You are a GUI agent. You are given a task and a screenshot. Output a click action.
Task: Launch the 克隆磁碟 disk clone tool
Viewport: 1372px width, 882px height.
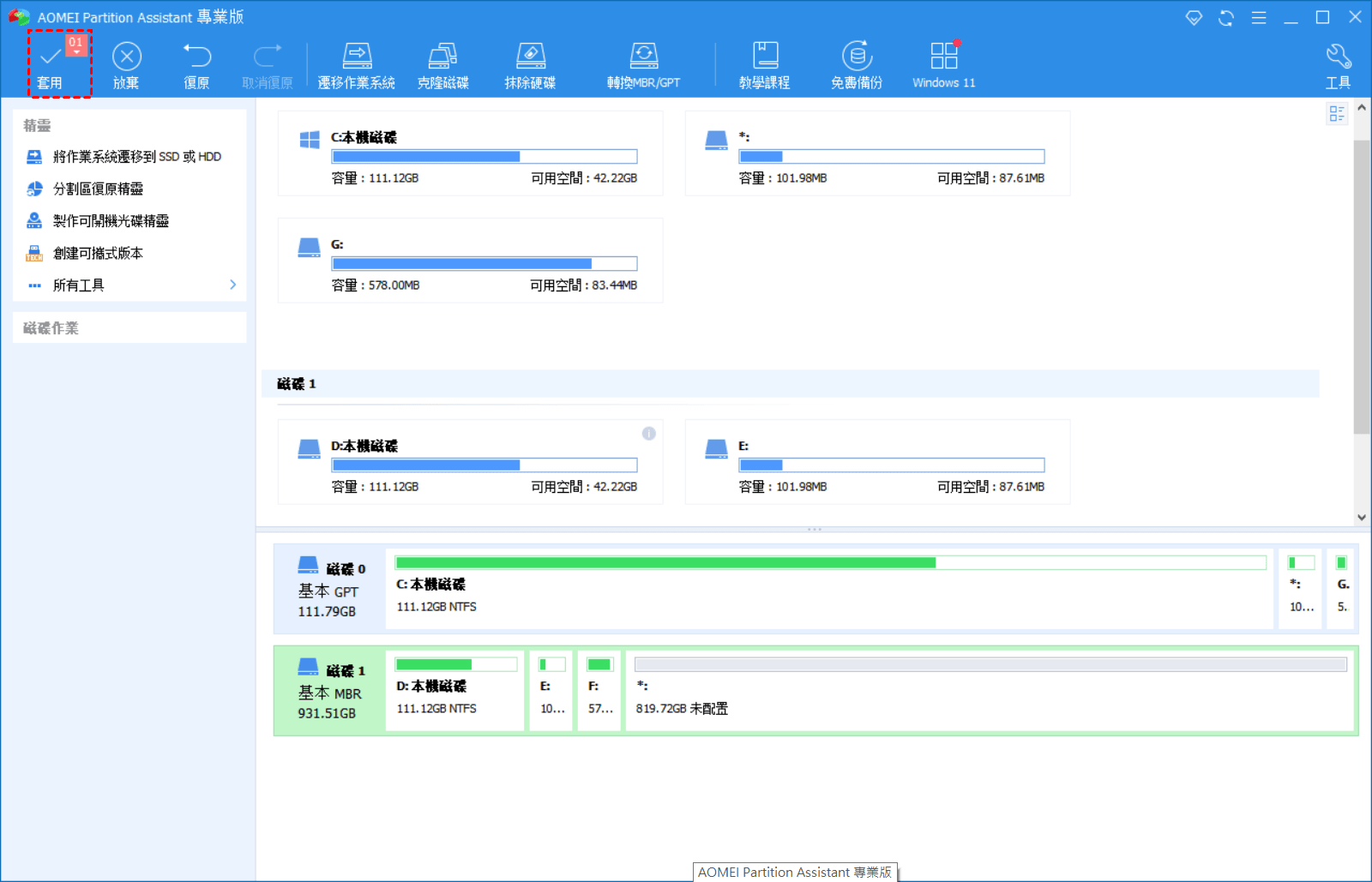pyautogui.click(x=443, y=65)
